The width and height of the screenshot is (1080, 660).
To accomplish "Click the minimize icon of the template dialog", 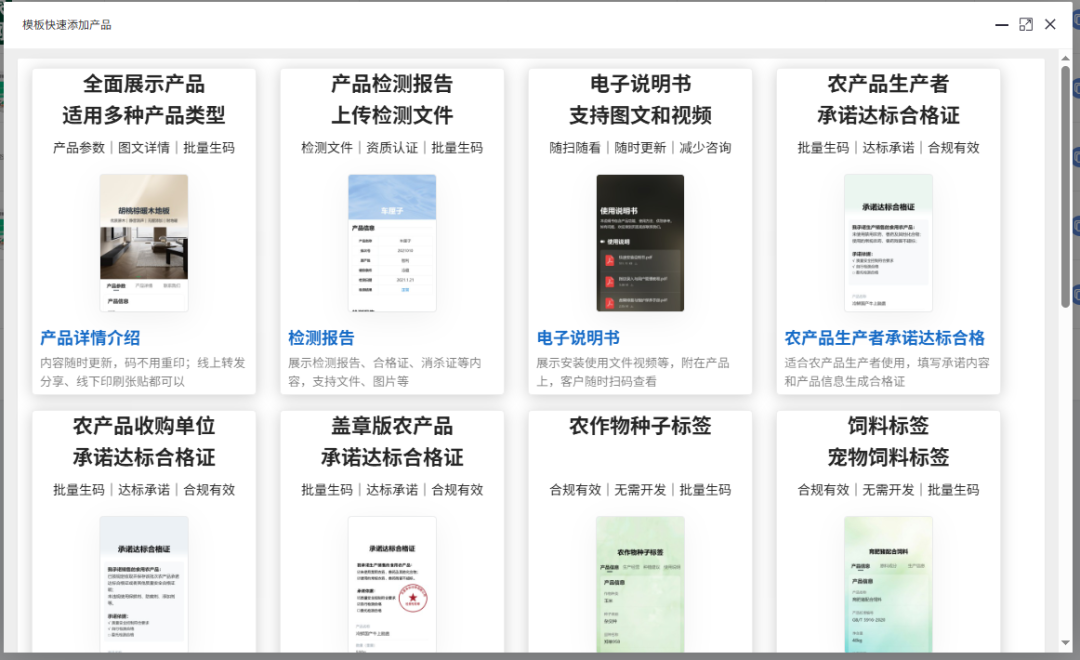I will click(1001, 23).
